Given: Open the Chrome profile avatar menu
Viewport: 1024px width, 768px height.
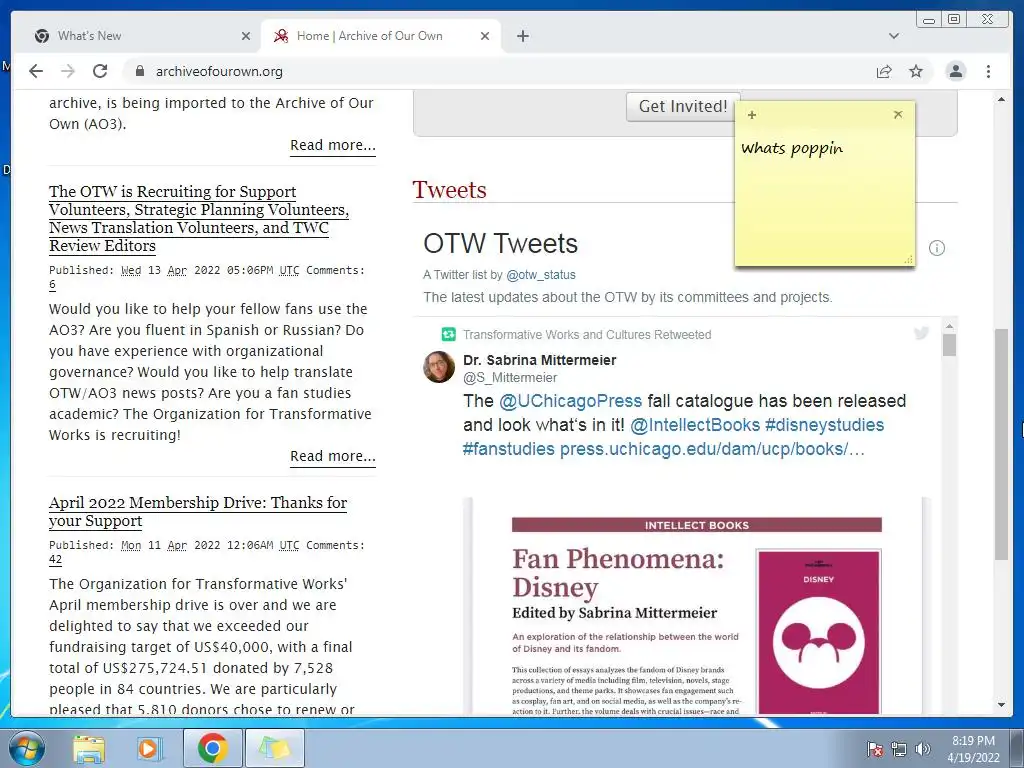Looking at the screenshot, I should 955,71.
